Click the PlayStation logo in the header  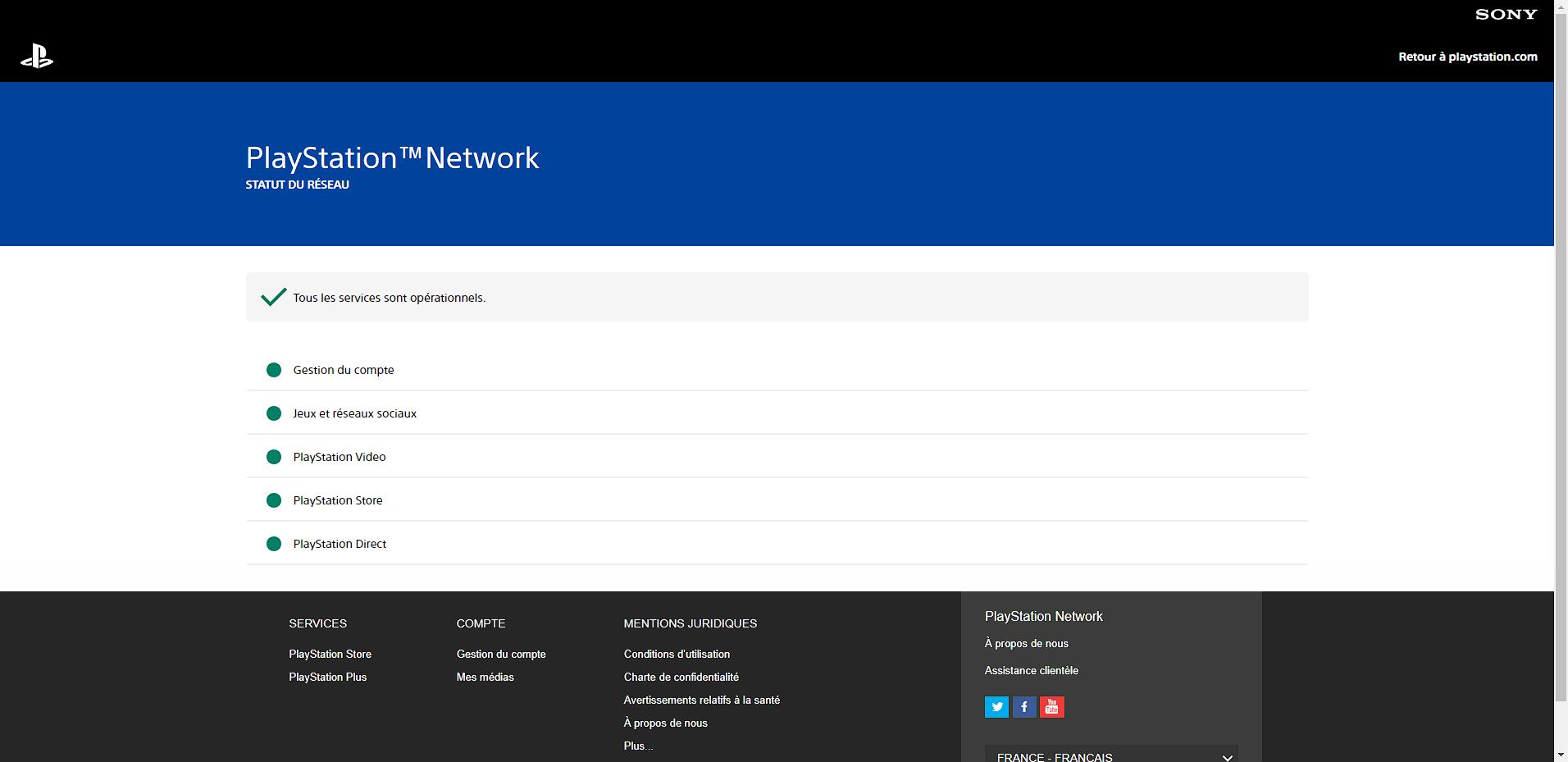point(38,57)
